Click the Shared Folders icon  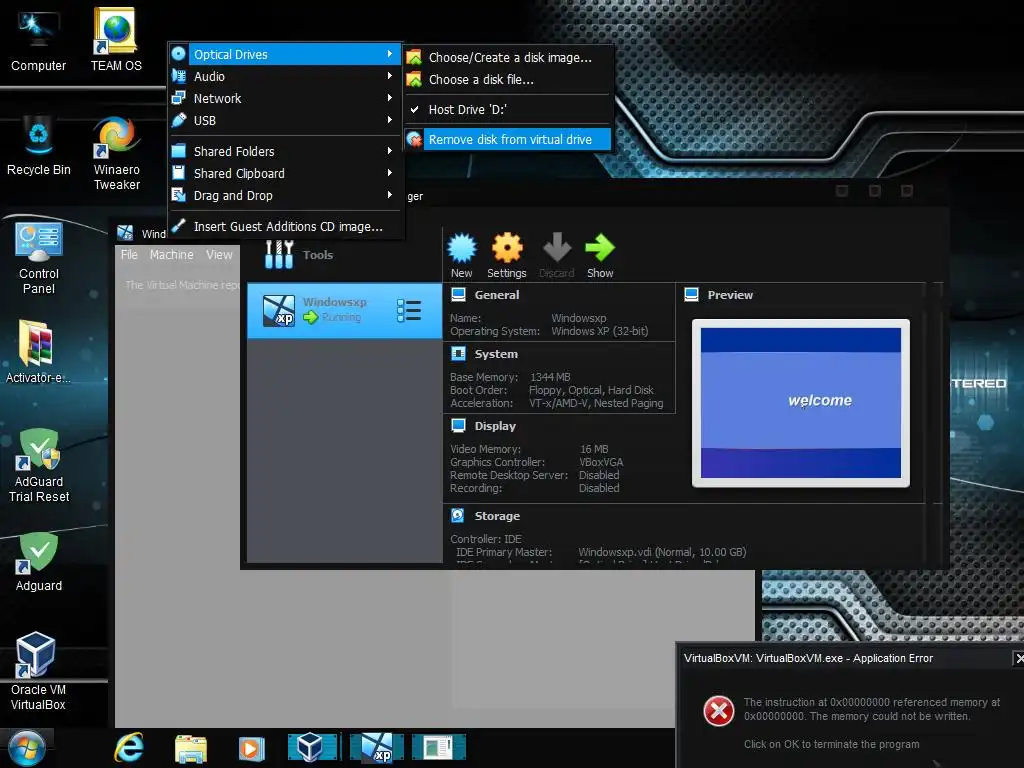pyautogui.click(x=178, y=151)
